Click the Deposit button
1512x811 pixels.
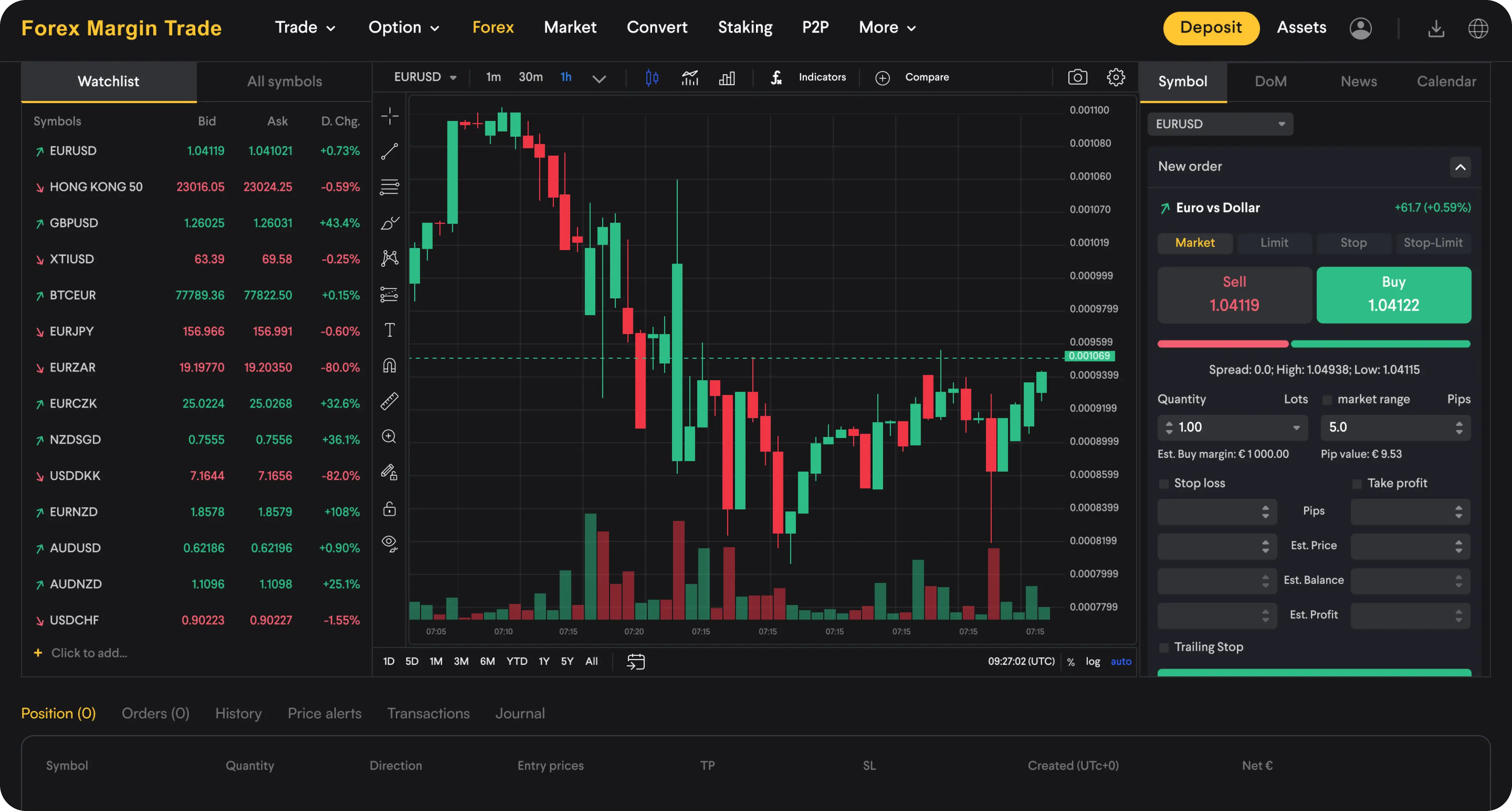[1211, 27]
